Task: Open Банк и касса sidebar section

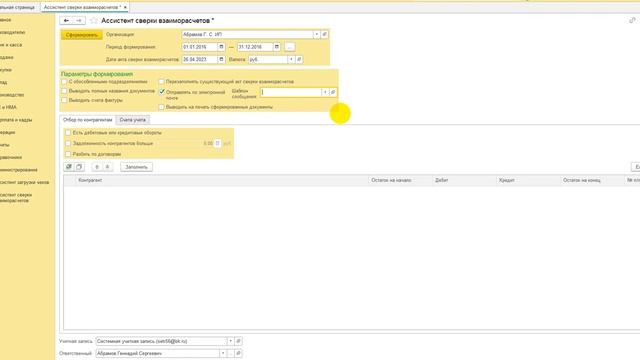Action: coord(11,45)
